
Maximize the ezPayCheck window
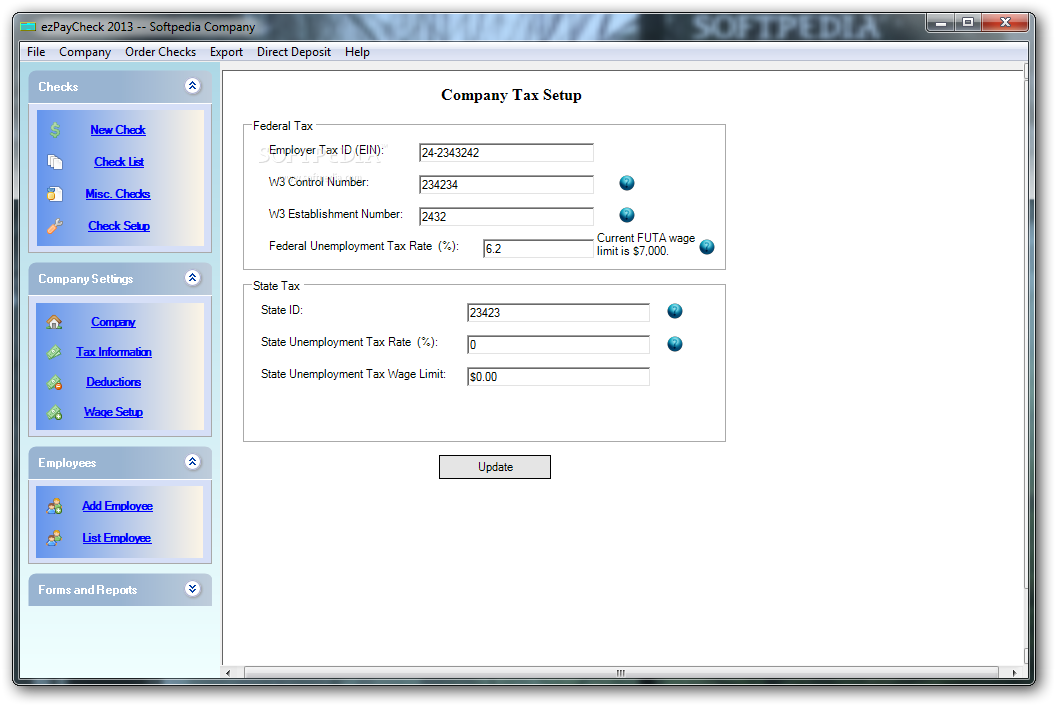click(968, 24)
